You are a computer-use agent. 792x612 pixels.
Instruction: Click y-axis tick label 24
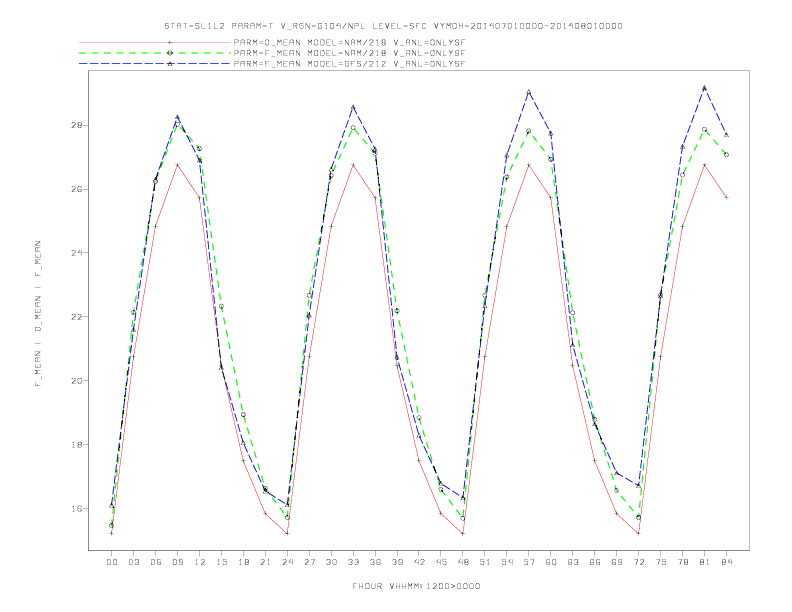76,252
